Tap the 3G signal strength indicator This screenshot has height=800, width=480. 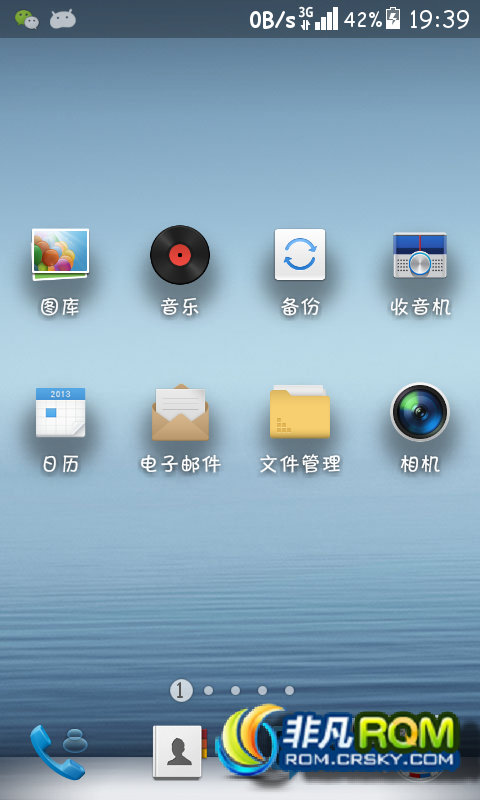[319, 18]
